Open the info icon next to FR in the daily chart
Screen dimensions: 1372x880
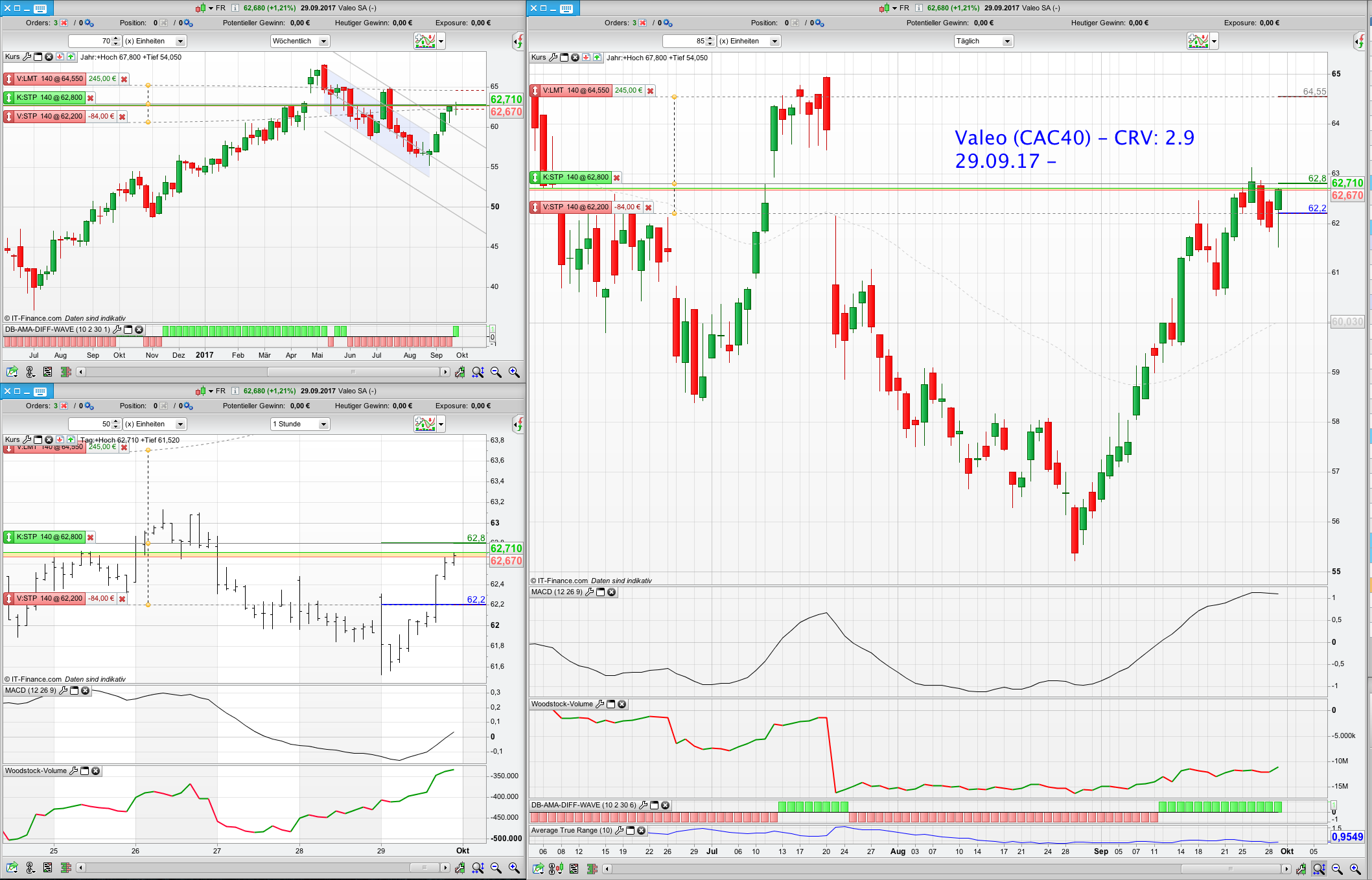click(918, 8)
